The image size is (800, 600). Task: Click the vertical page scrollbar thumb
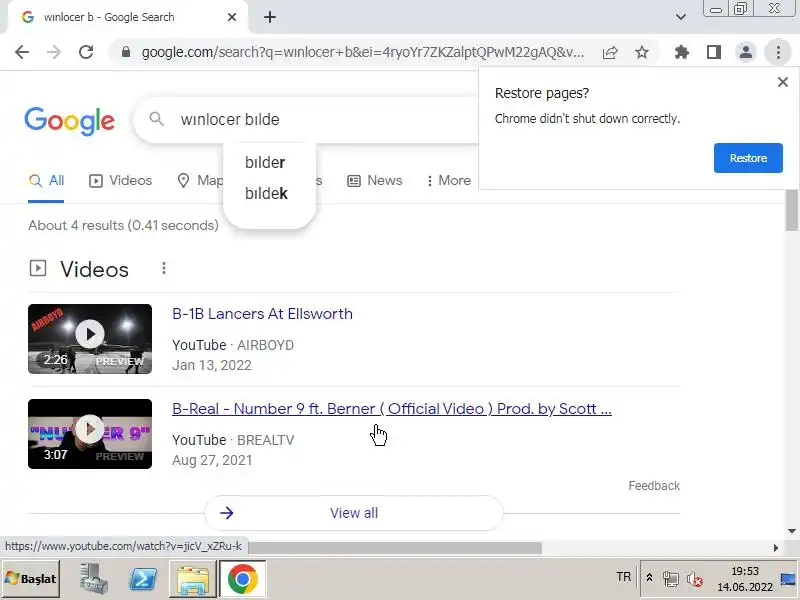coord(792,210)
